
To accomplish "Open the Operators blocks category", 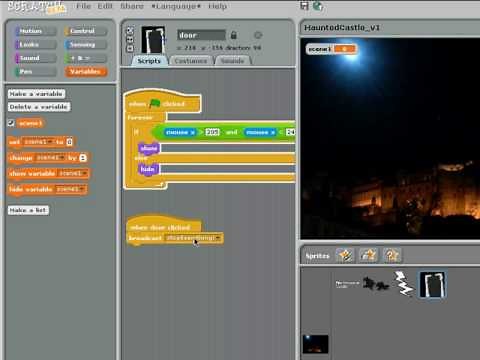I will click(86, 58).
